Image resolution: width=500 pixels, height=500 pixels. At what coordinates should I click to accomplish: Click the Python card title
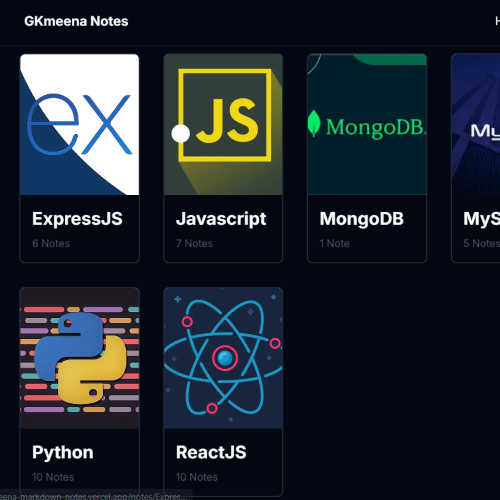[63, 453]
